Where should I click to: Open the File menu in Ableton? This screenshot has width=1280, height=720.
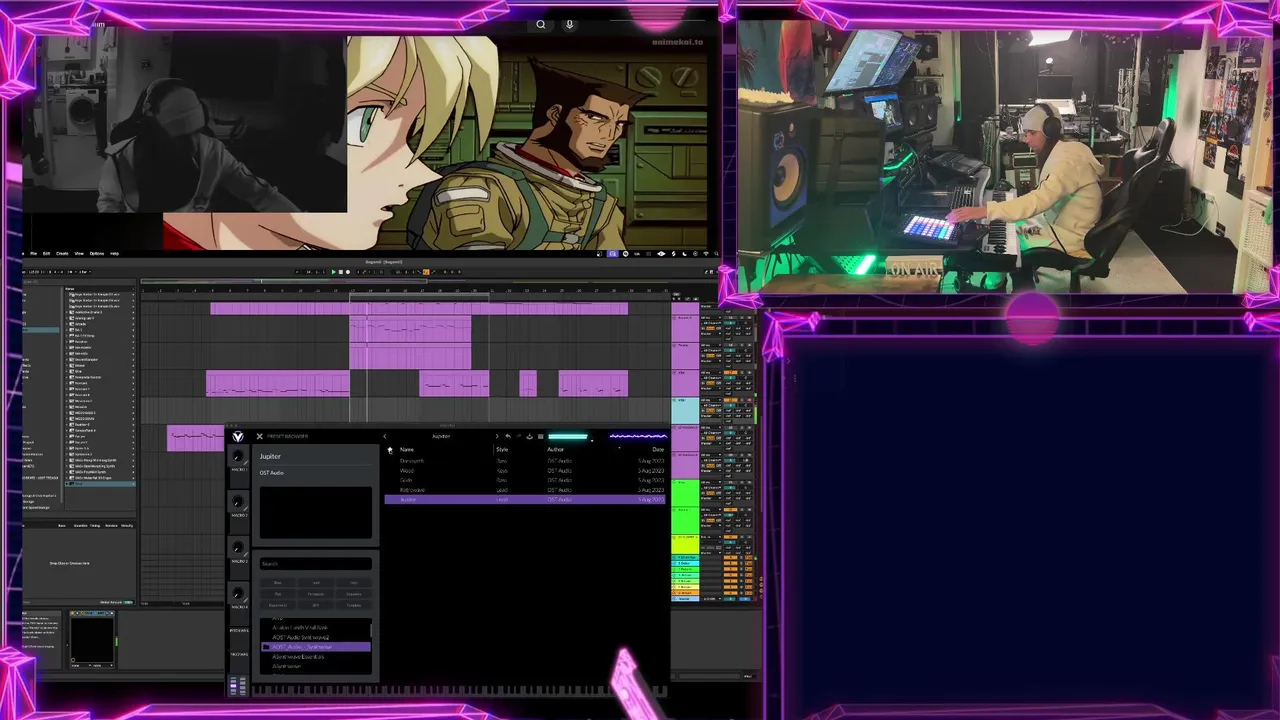coord(34,254)
